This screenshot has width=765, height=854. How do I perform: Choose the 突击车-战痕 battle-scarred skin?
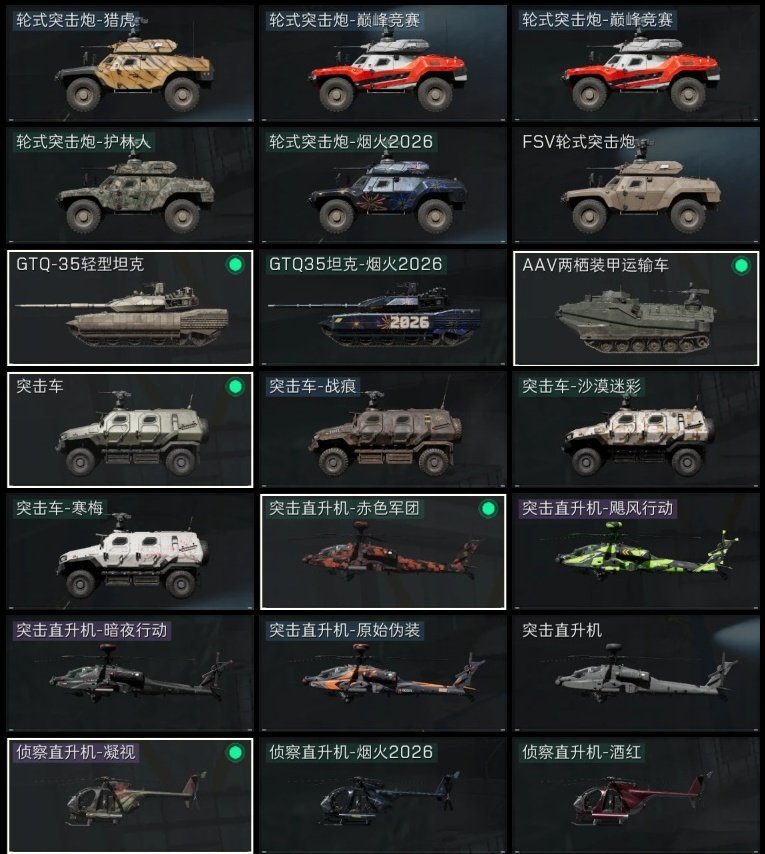[x=383, y=430]
